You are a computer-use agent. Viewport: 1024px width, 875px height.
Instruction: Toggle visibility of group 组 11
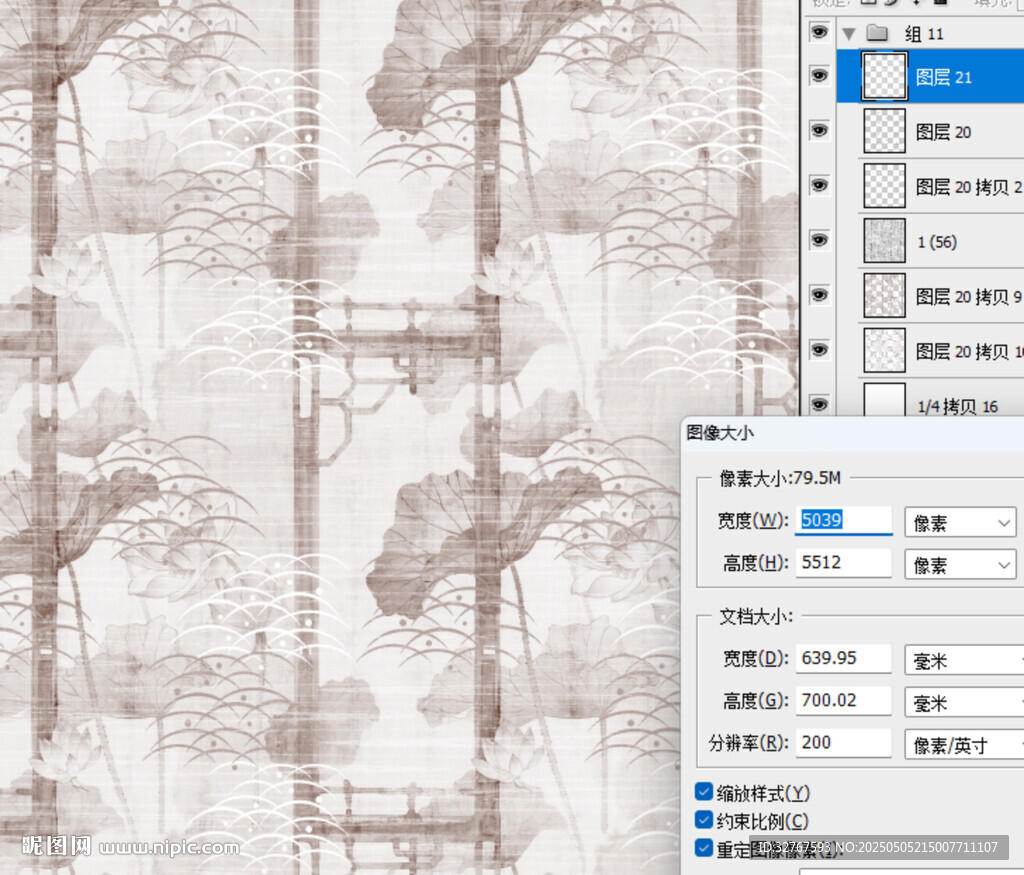pos(819,33)
